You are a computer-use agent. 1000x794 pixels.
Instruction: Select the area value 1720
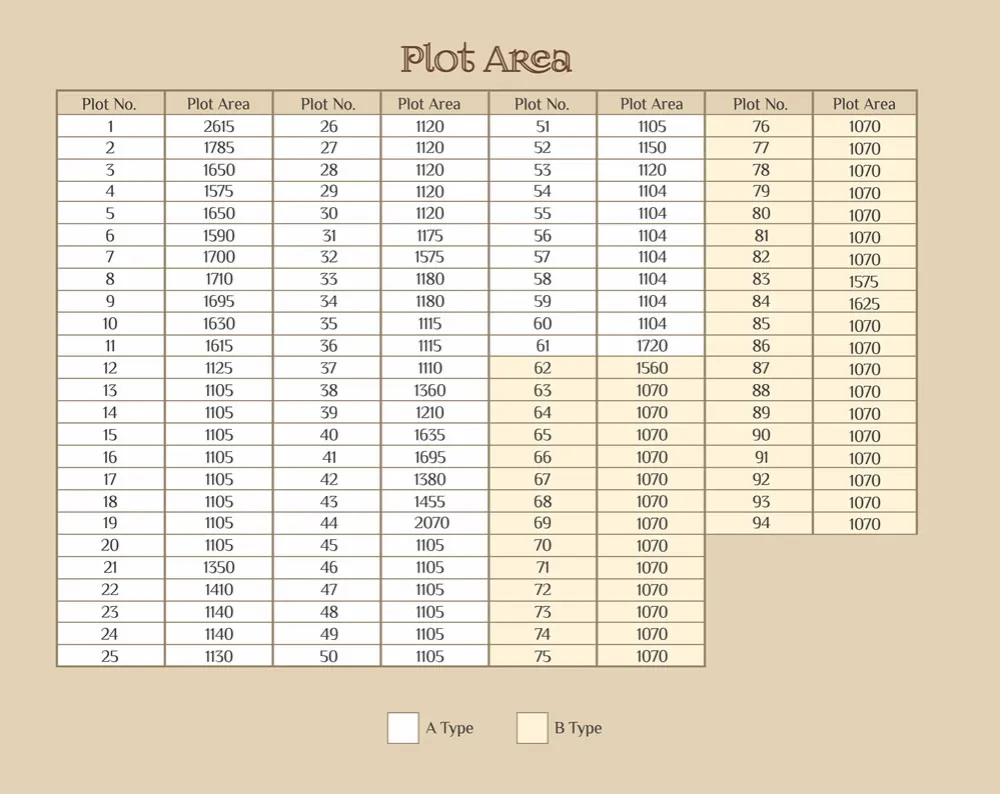coord(651,346)
